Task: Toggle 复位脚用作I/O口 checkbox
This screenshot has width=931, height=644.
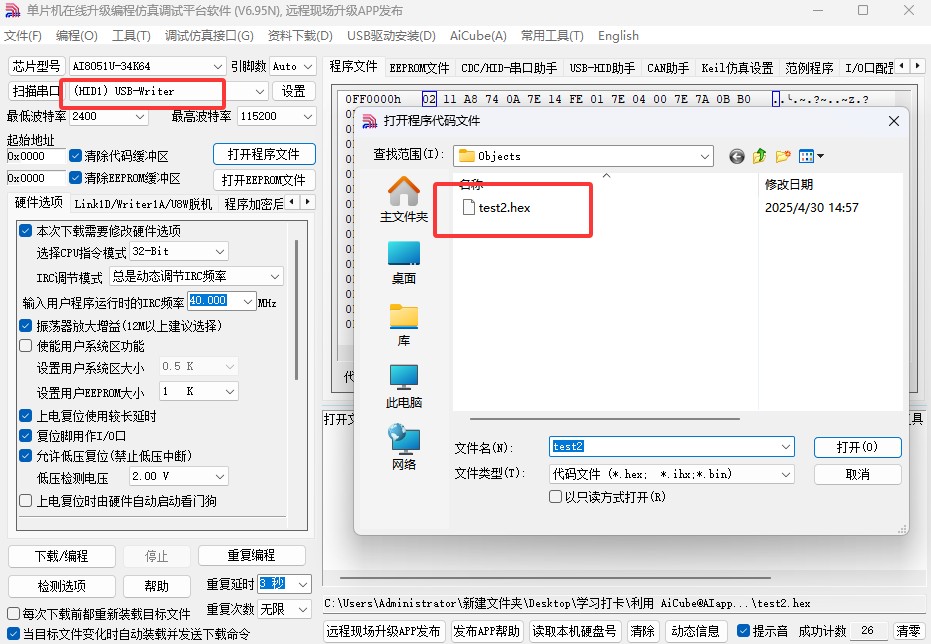Action: (26, 436)
